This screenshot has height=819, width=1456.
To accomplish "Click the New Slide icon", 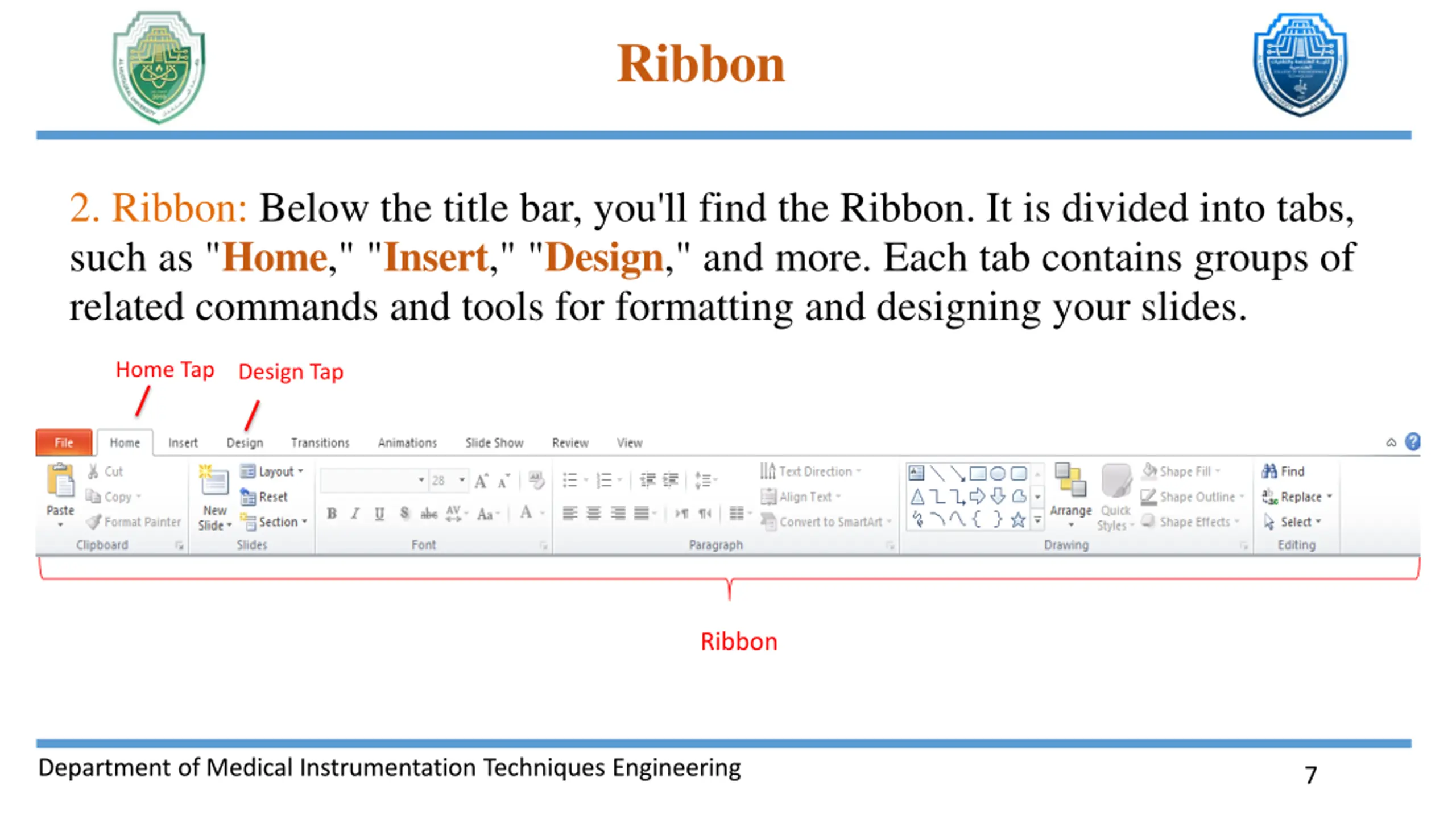I will [214, 479].
